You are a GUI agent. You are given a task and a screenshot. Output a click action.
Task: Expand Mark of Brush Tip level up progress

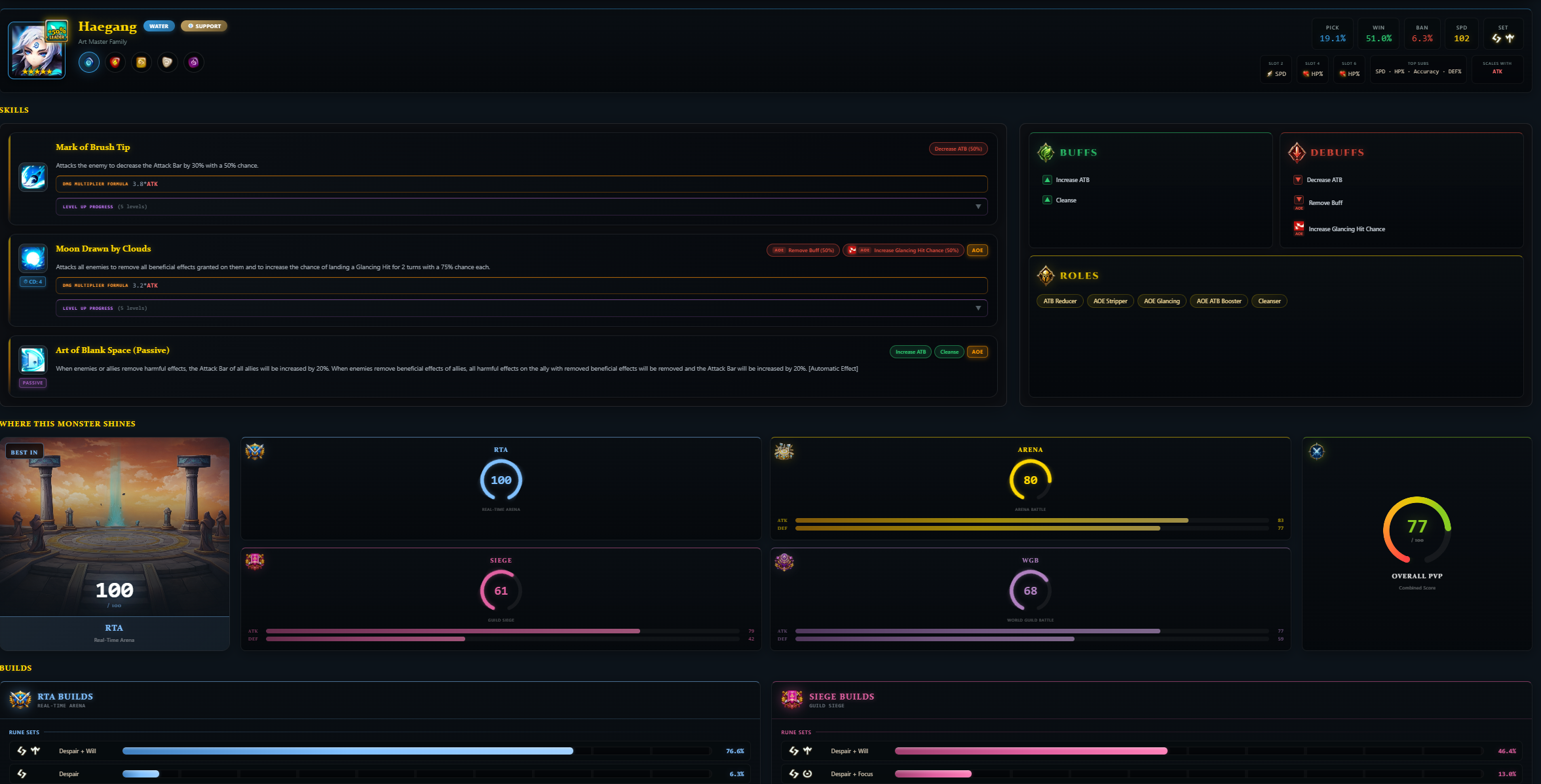tap(522, 207)
